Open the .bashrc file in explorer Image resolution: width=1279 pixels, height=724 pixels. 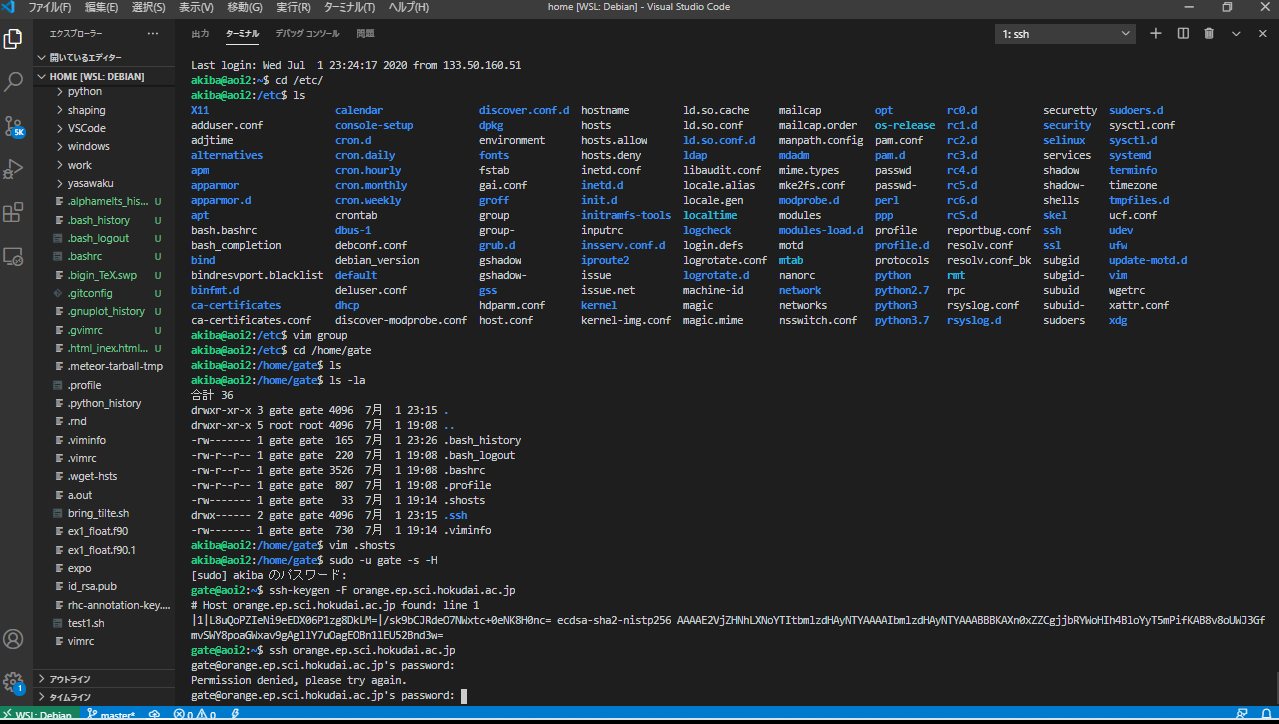[85, 257]
